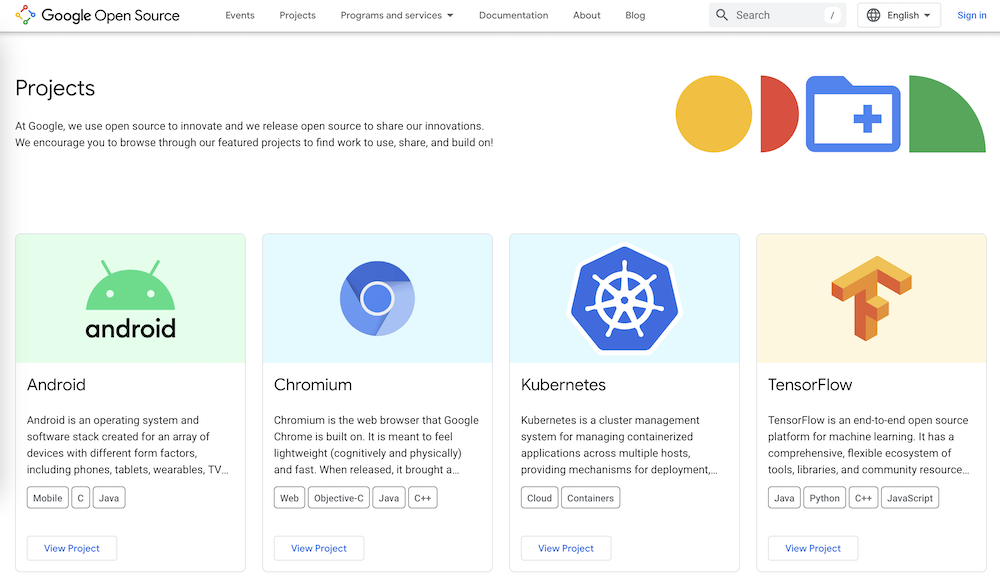Select the C++ tag on TensorFlow card
Viewport: 1000px width, 576px height.
click(x=864, y=498)
